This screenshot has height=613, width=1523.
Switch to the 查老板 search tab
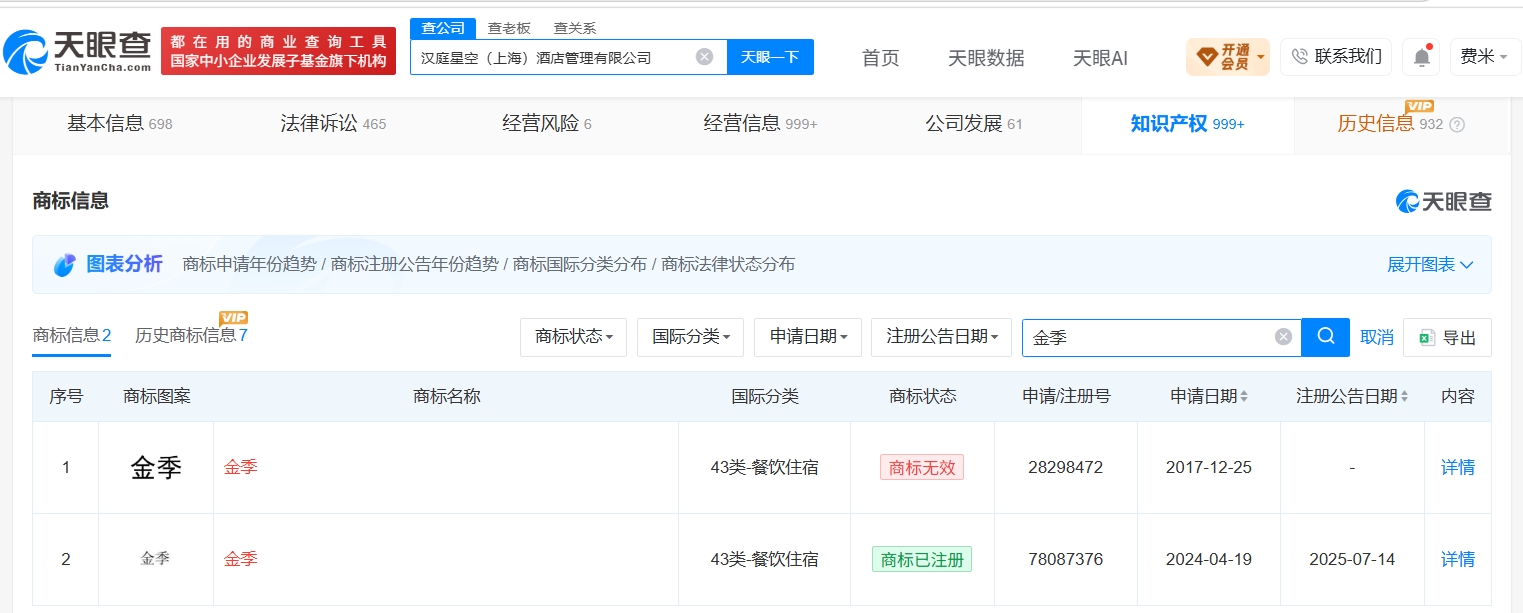[x=509, y=28]
